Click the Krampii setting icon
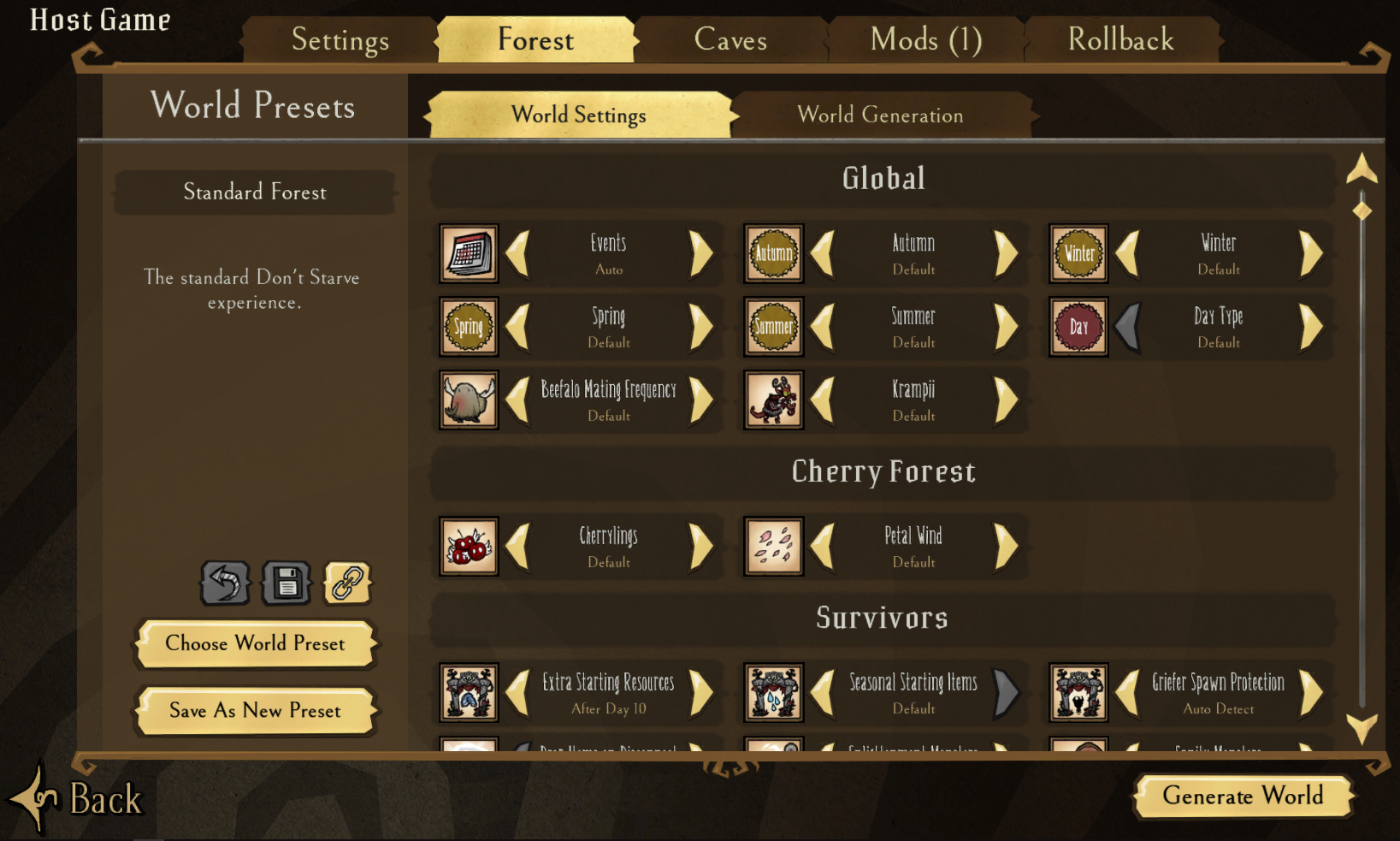Image resolution: width=1400 pixels, height=841 pixels. [x=773, y=400]
